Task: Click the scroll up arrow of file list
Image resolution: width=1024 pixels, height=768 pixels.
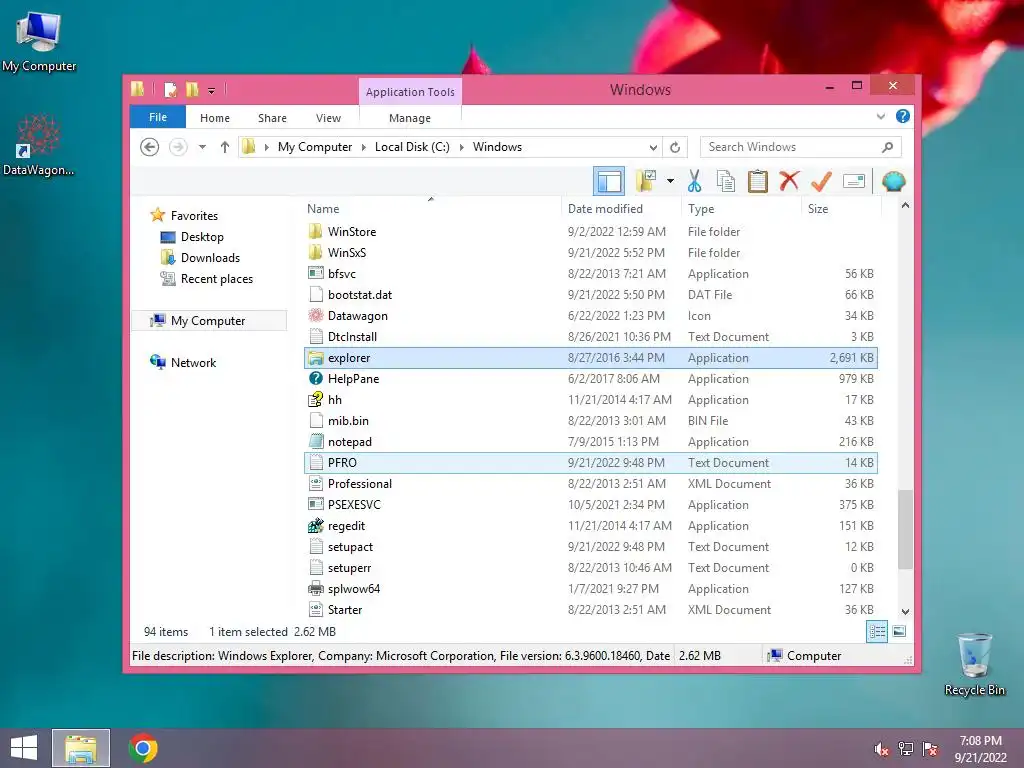Action: (905, 206)
